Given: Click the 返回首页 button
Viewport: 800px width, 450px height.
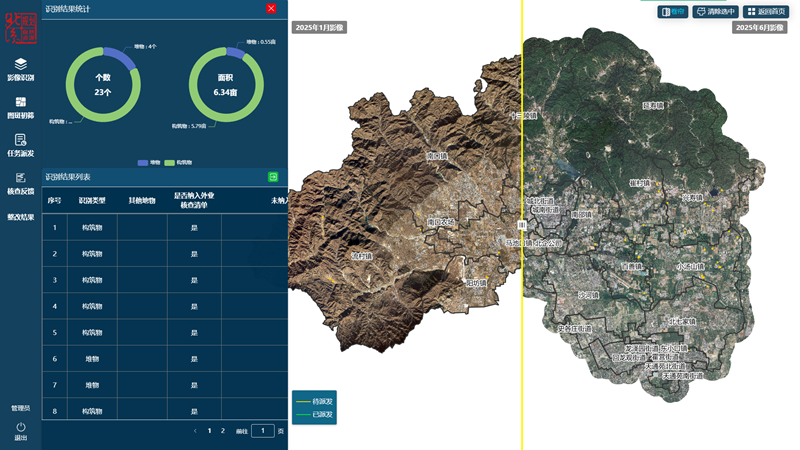Looking at the screenshot, I should click(x=767, y=11).
